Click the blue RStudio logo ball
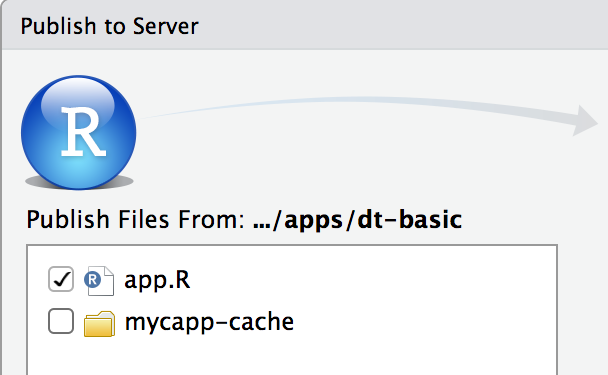Screen dimensions: 608x375 [x=79, y=133]
